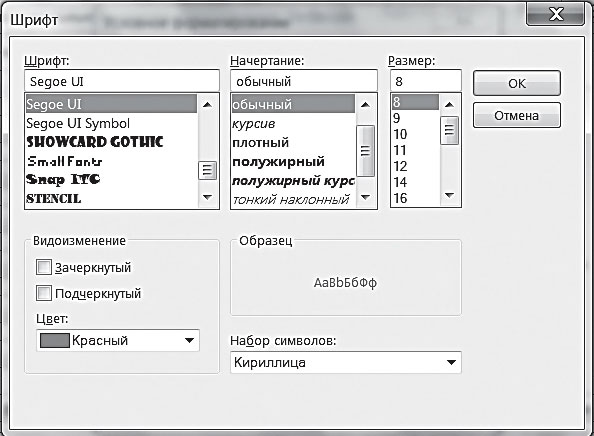Enable the Зачеркнутый checkbox
Image resolution: width=594 pixels, height=436 pixels.
44,267
